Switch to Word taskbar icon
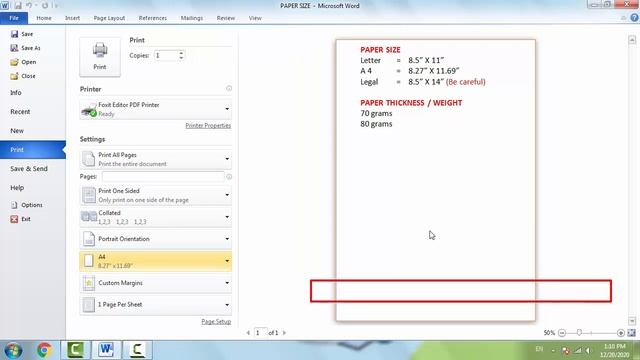The width and height of the screenshot is (640, 360). 106,350
